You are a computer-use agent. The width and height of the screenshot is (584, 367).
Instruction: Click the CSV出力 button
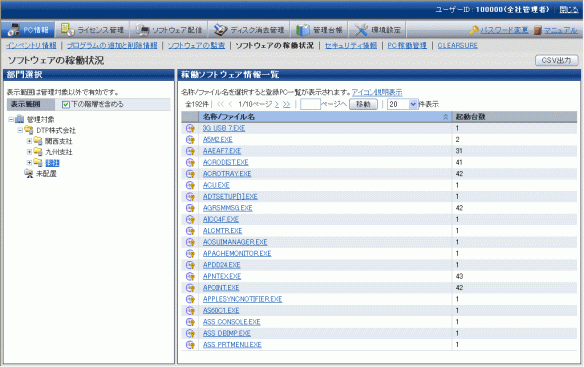click(x=556, y=60)
